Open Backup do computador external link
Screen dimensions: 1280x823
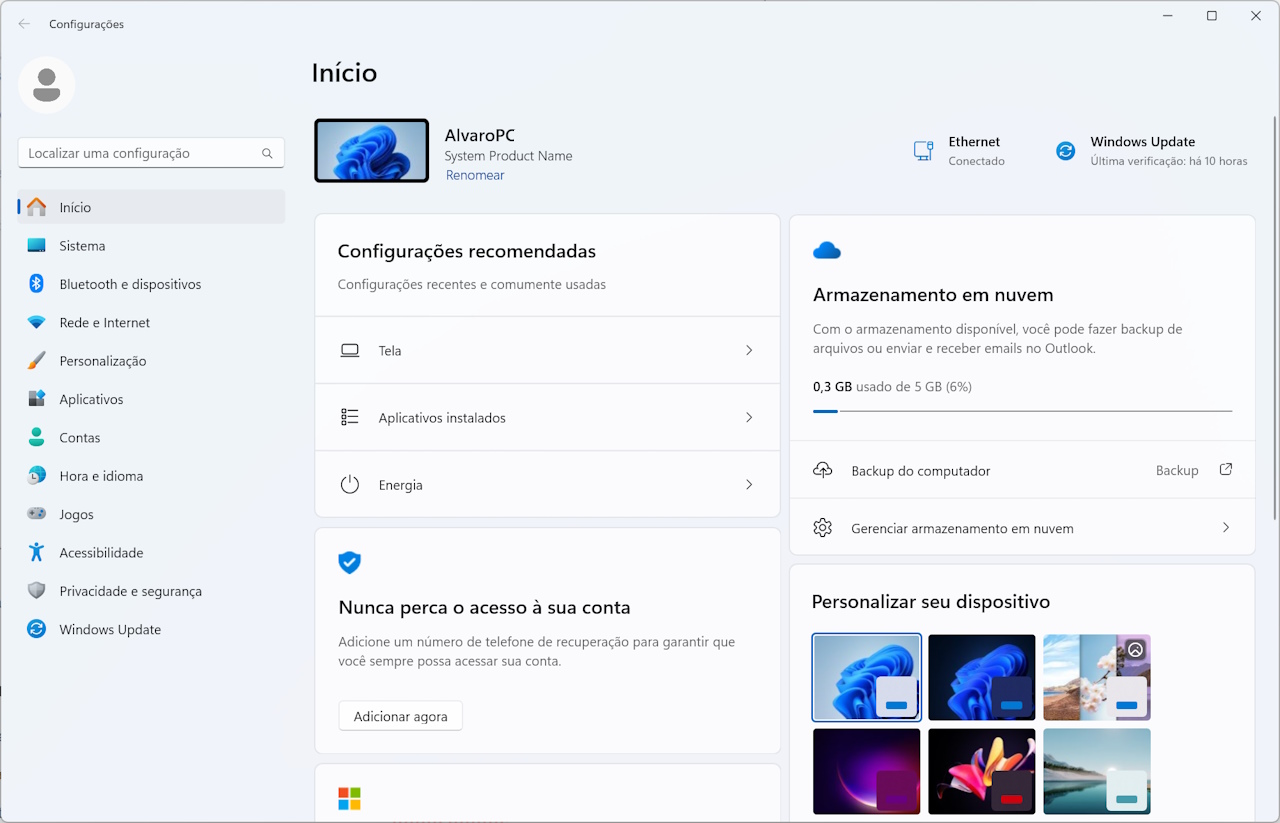tap(1225, 470)
